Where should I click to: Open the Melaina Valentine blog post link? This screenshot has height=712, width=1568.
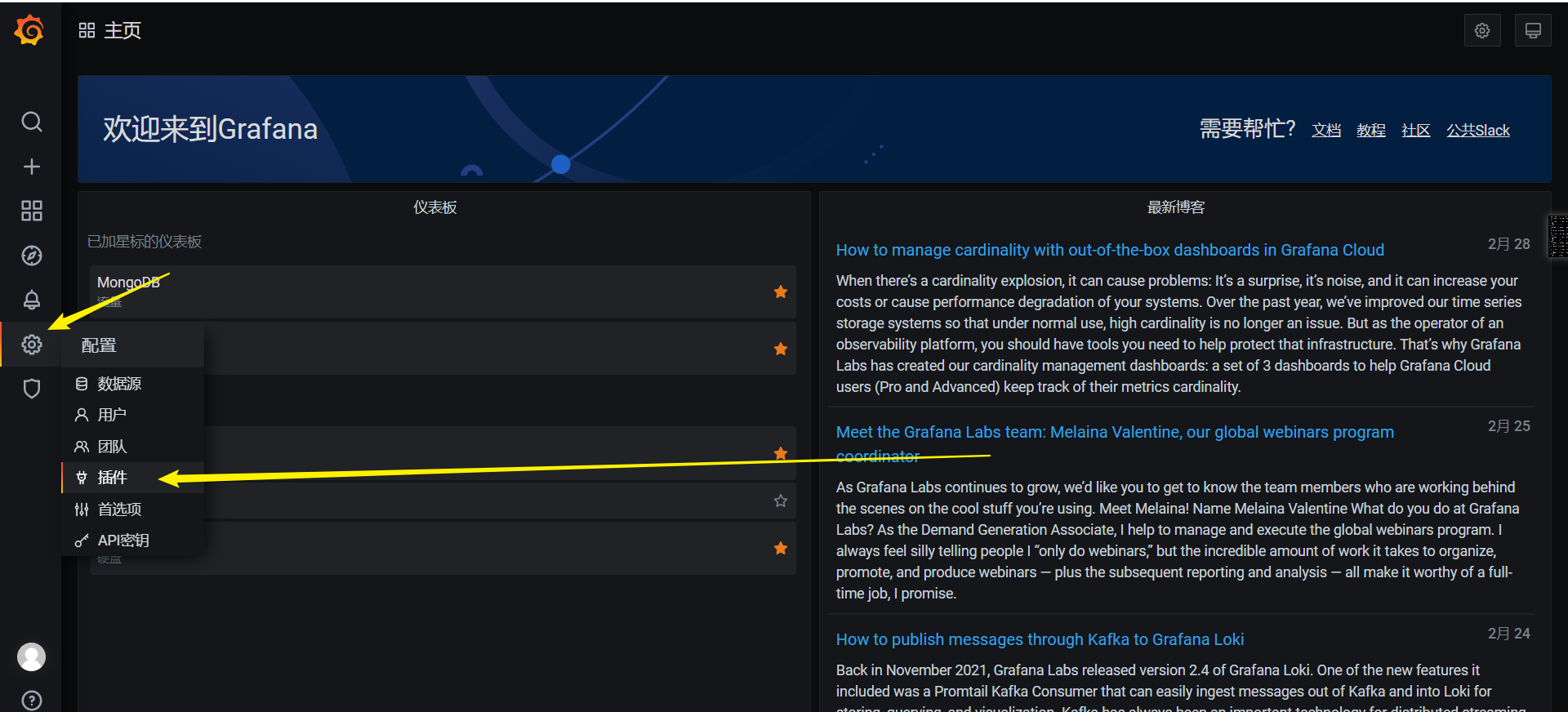click(1115, 443)
